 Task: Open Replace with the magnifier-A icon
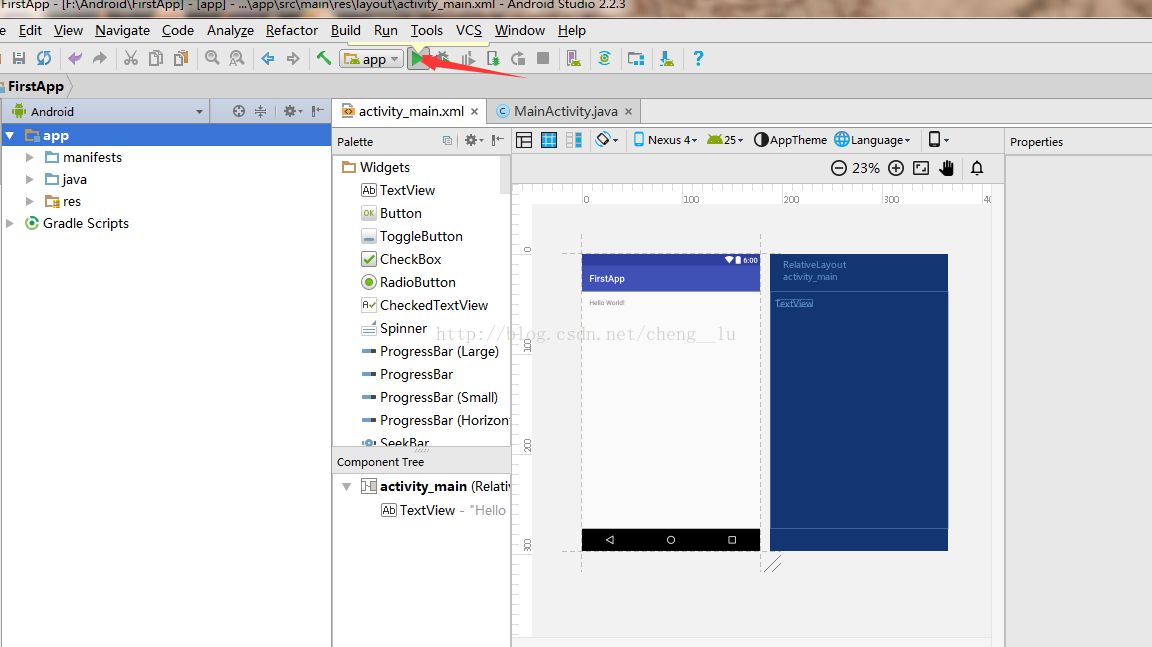click(x=237, y=58)
